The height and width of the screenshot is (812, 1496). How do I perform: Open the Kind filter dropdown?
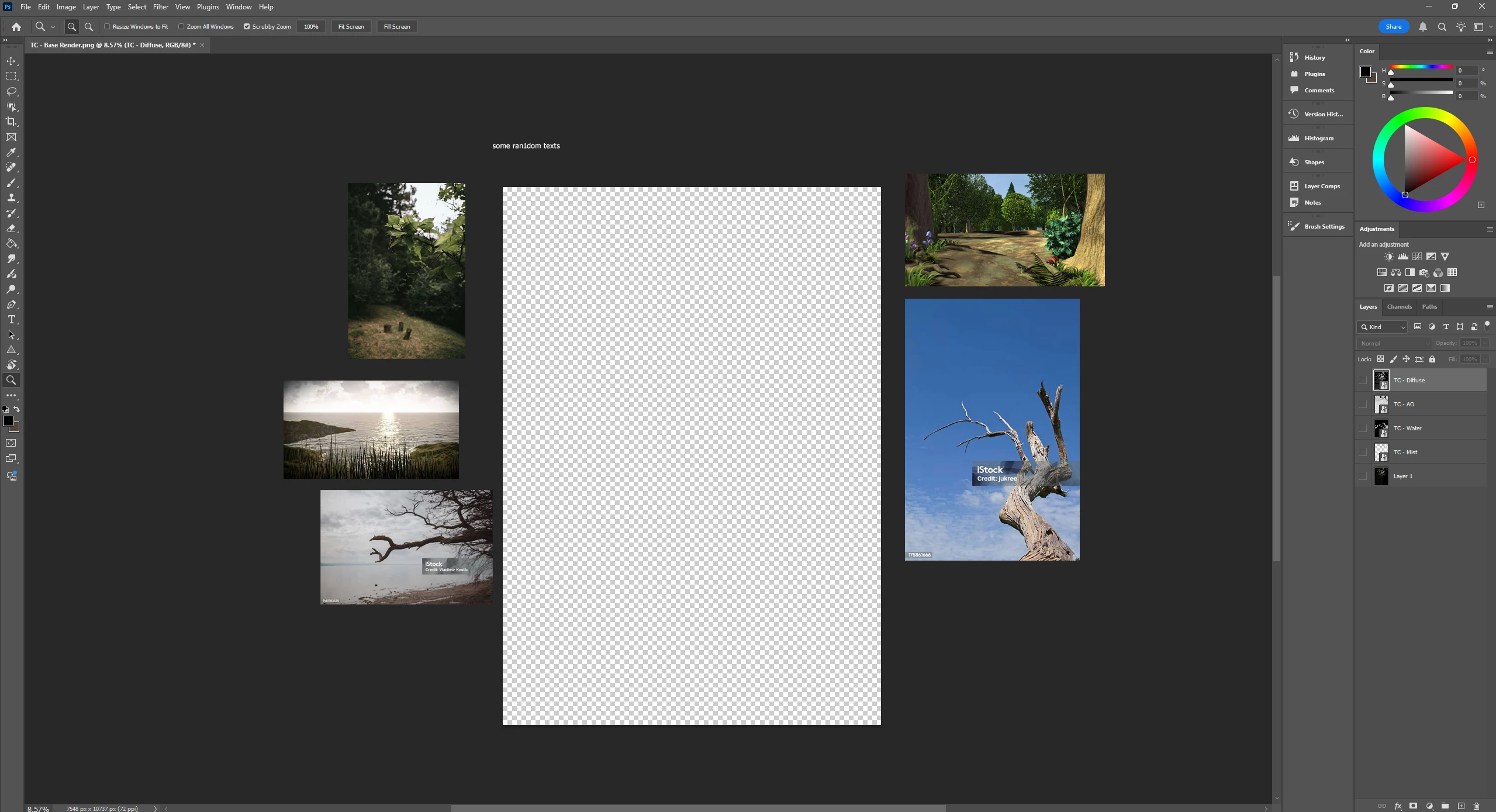[x=1383, y=327]
